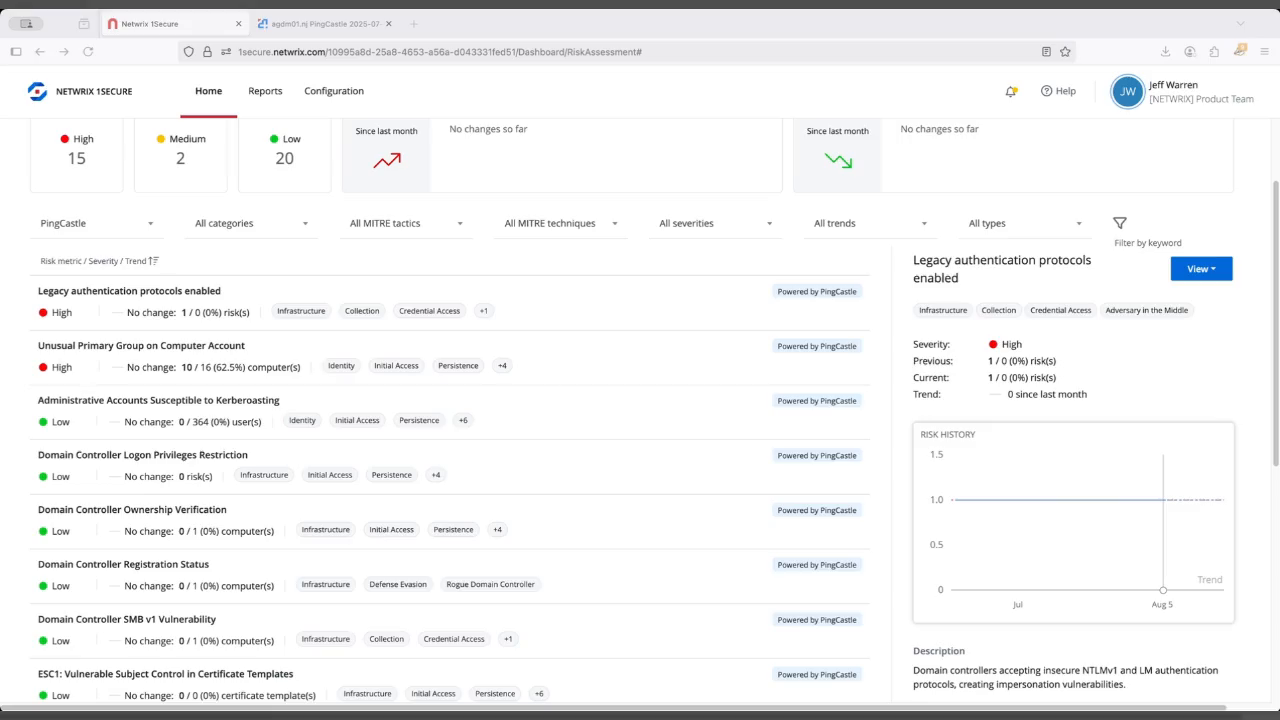Close the Netwrix 1Secure tab
The width and height of the screenshot is (1280, 720).
(237, 24)
